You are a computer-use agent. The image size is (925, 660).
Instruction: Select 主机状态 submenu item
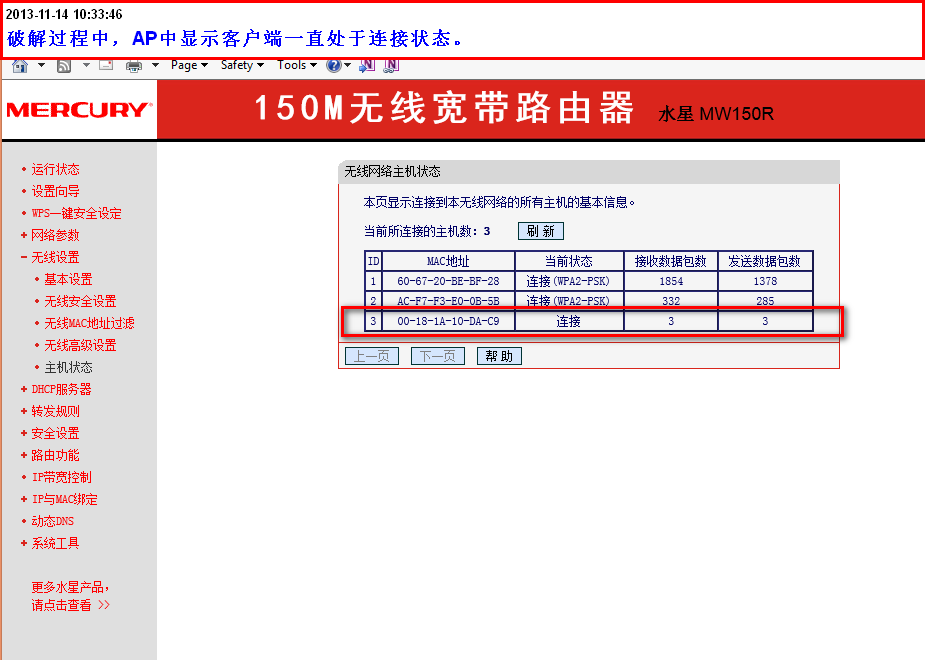coord(68,367)
